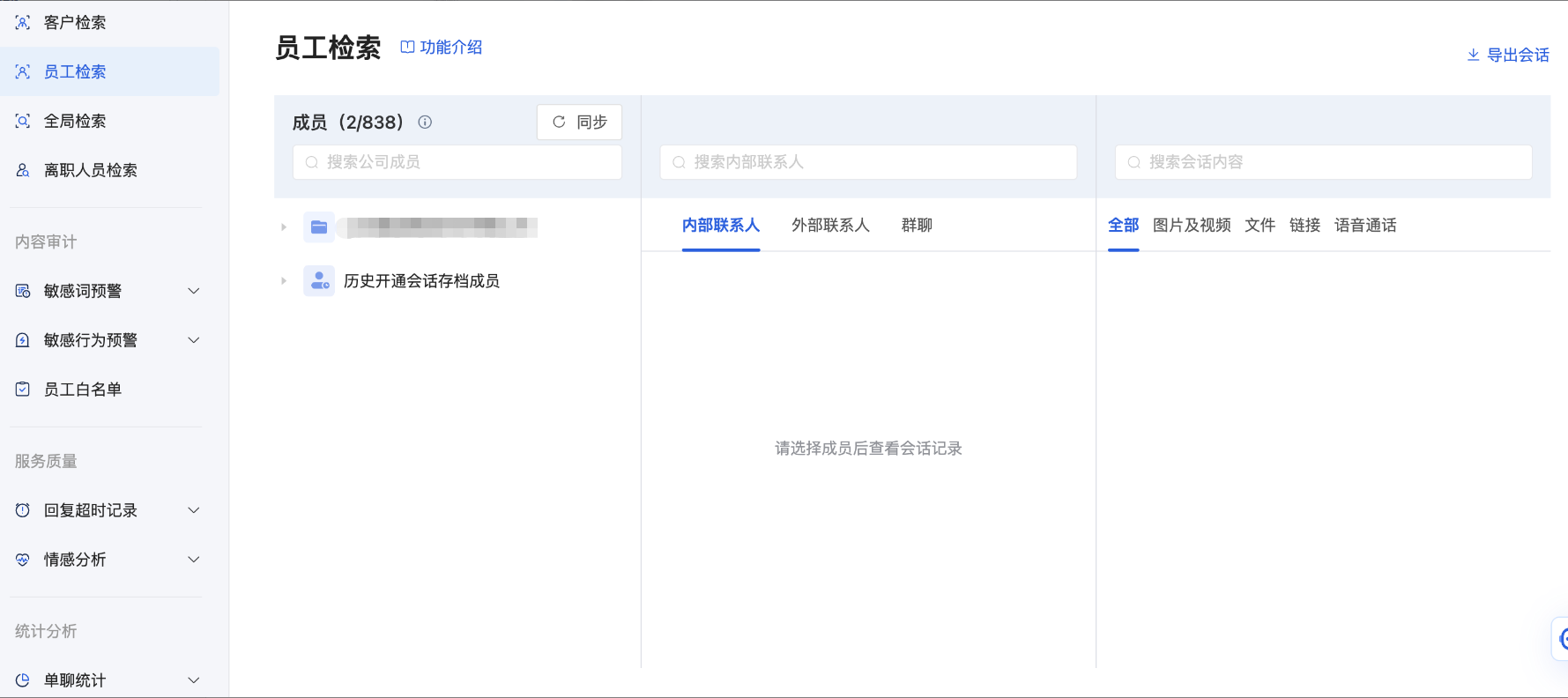Select the 文件 filter tab
Screen dimensions: 1568x698
pyautogui.click(x=1260, y=226)
